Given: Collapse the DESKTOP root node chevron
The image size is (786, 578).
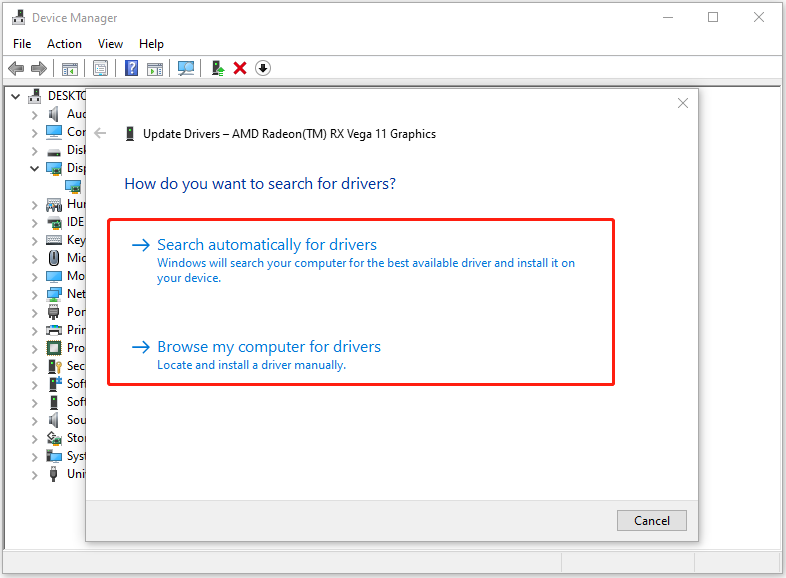Looking at the screenshot, I should click(x=16, y=96).
